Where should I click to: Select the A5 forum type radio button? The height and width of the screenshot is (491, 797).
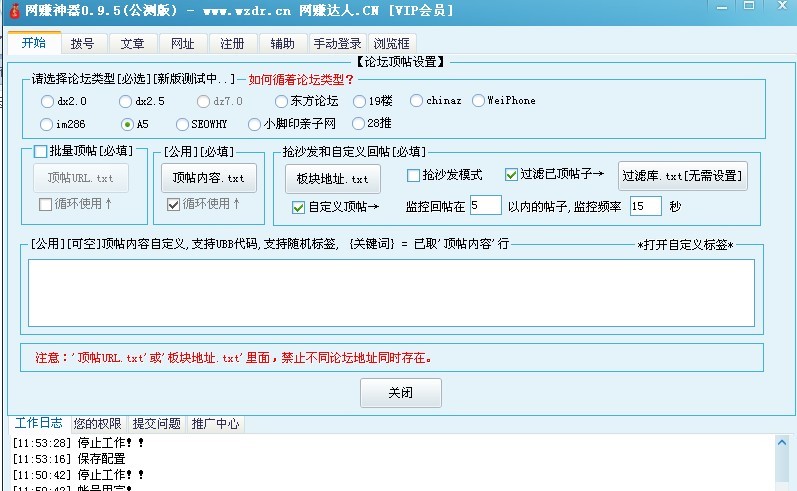127,125
